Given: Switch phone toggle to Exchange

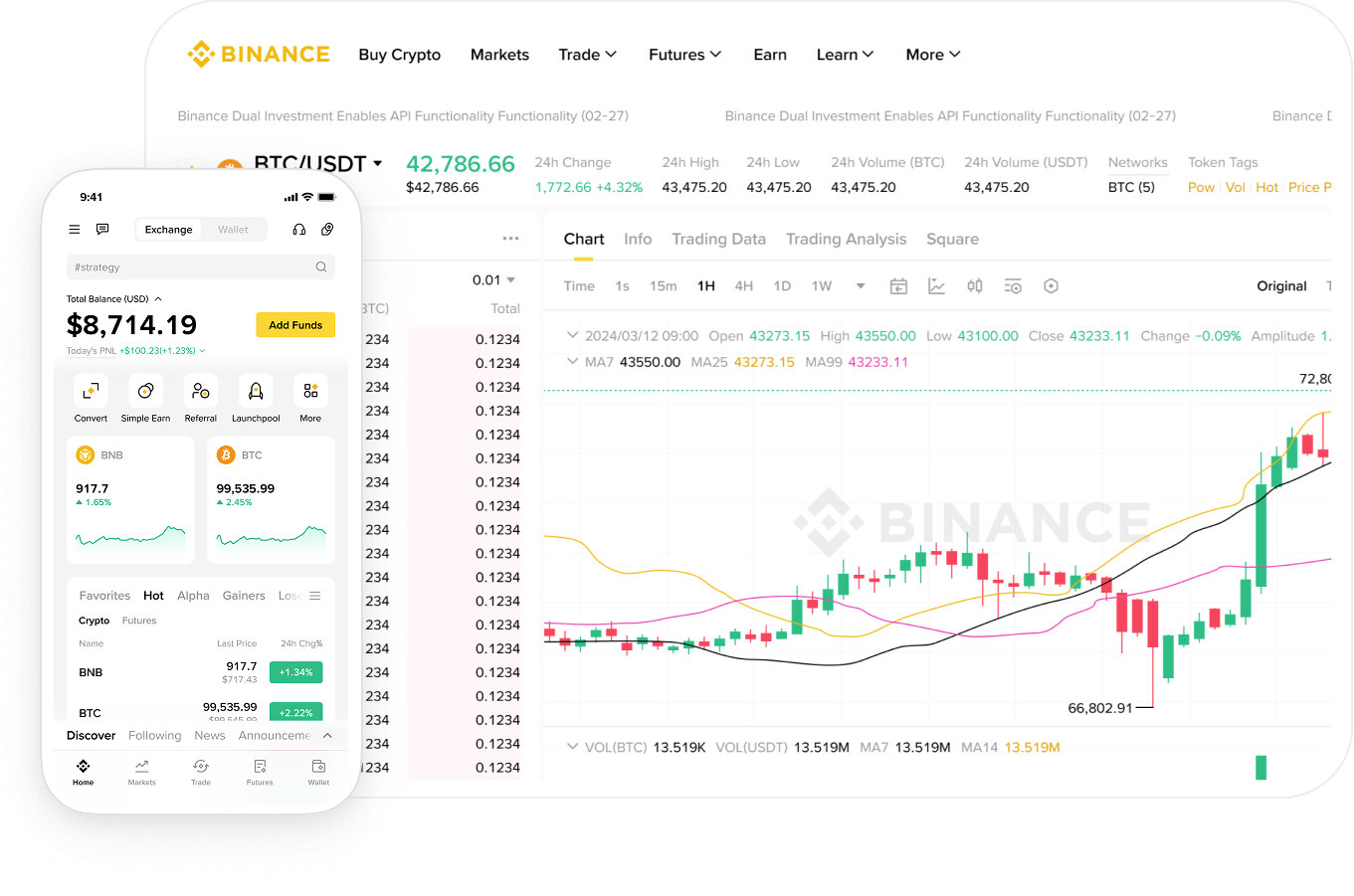Looking at the screenshot, I should [x=168, y=230].
